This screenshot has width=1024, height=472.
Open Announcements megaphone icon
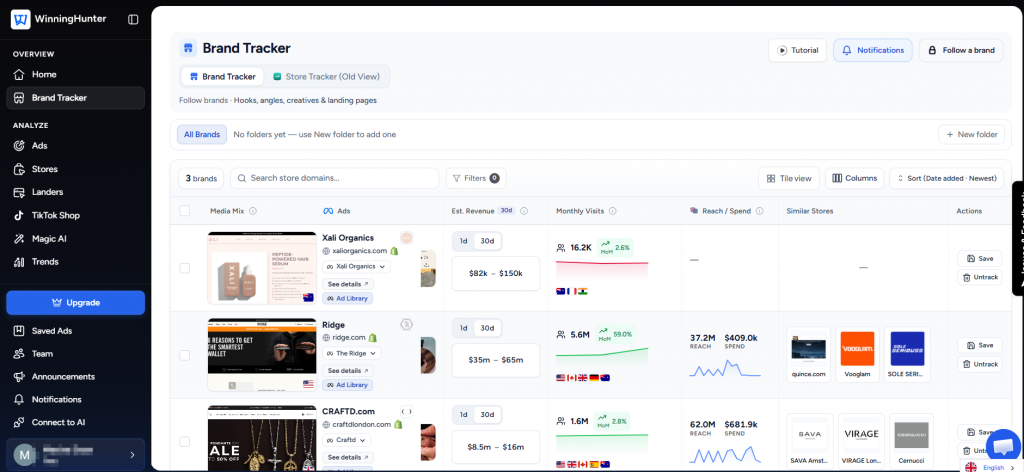tap(19, 377)
